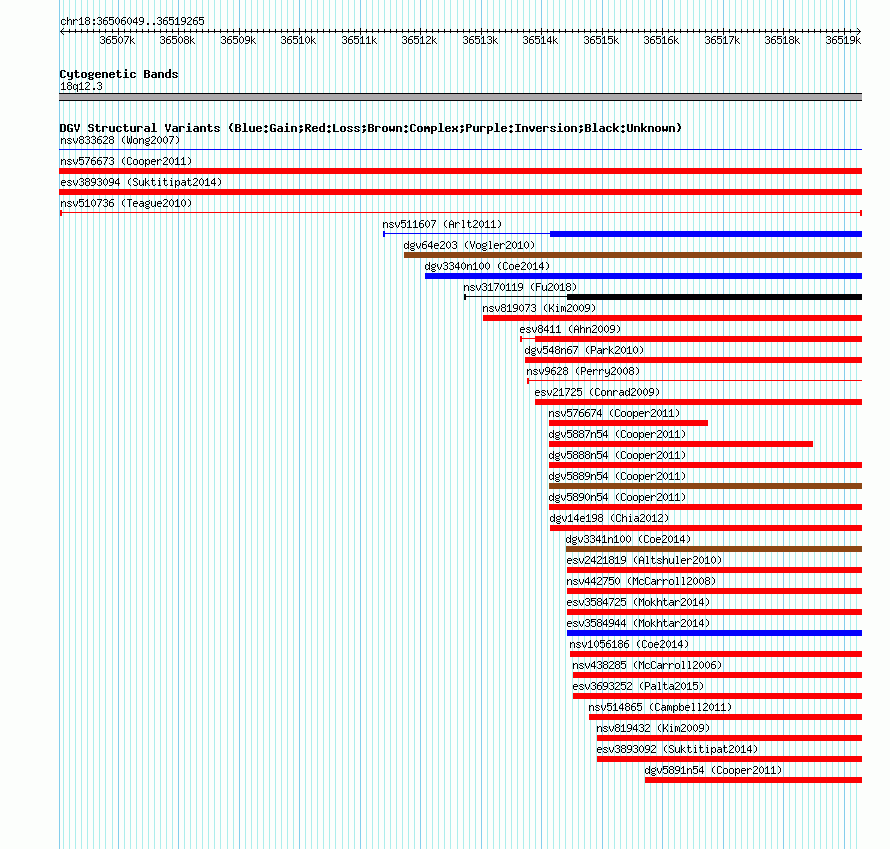Viewport: 890px width, 849px height.
Task: Click the blue bar under dgv3340n100
Action: point(643,276)
